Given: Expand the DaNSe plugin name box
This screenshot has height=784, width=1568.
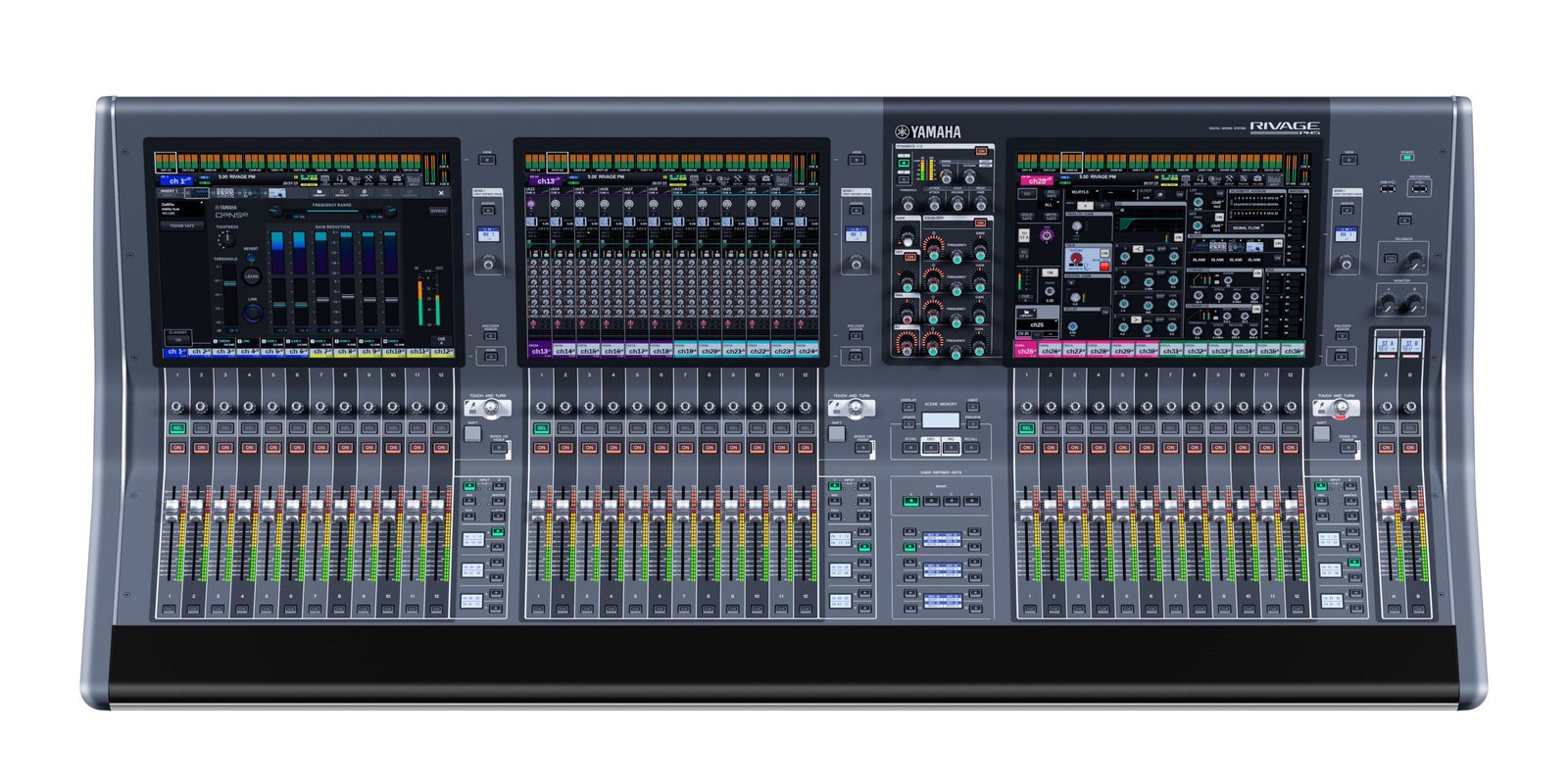Looking at the screenshot, I should pos(182,209).
